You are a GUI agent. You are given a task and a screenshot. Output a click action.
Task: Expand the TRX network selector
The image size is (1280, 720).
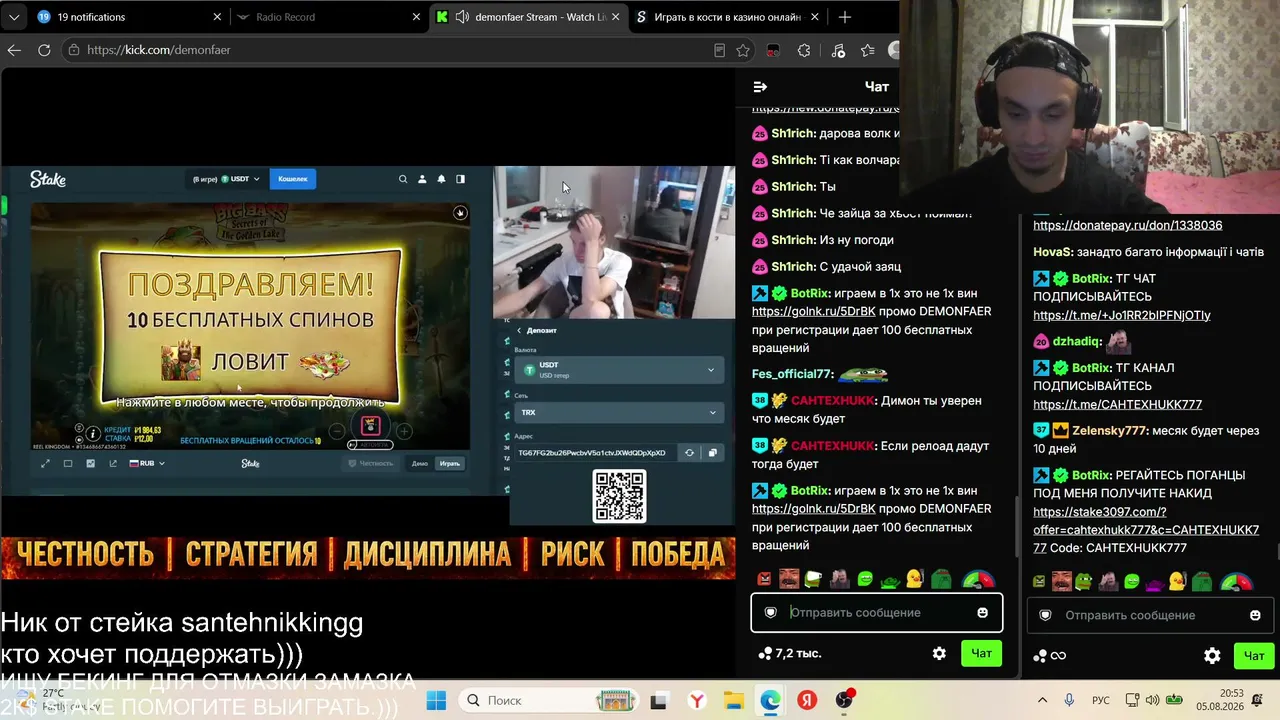[618, 412]
